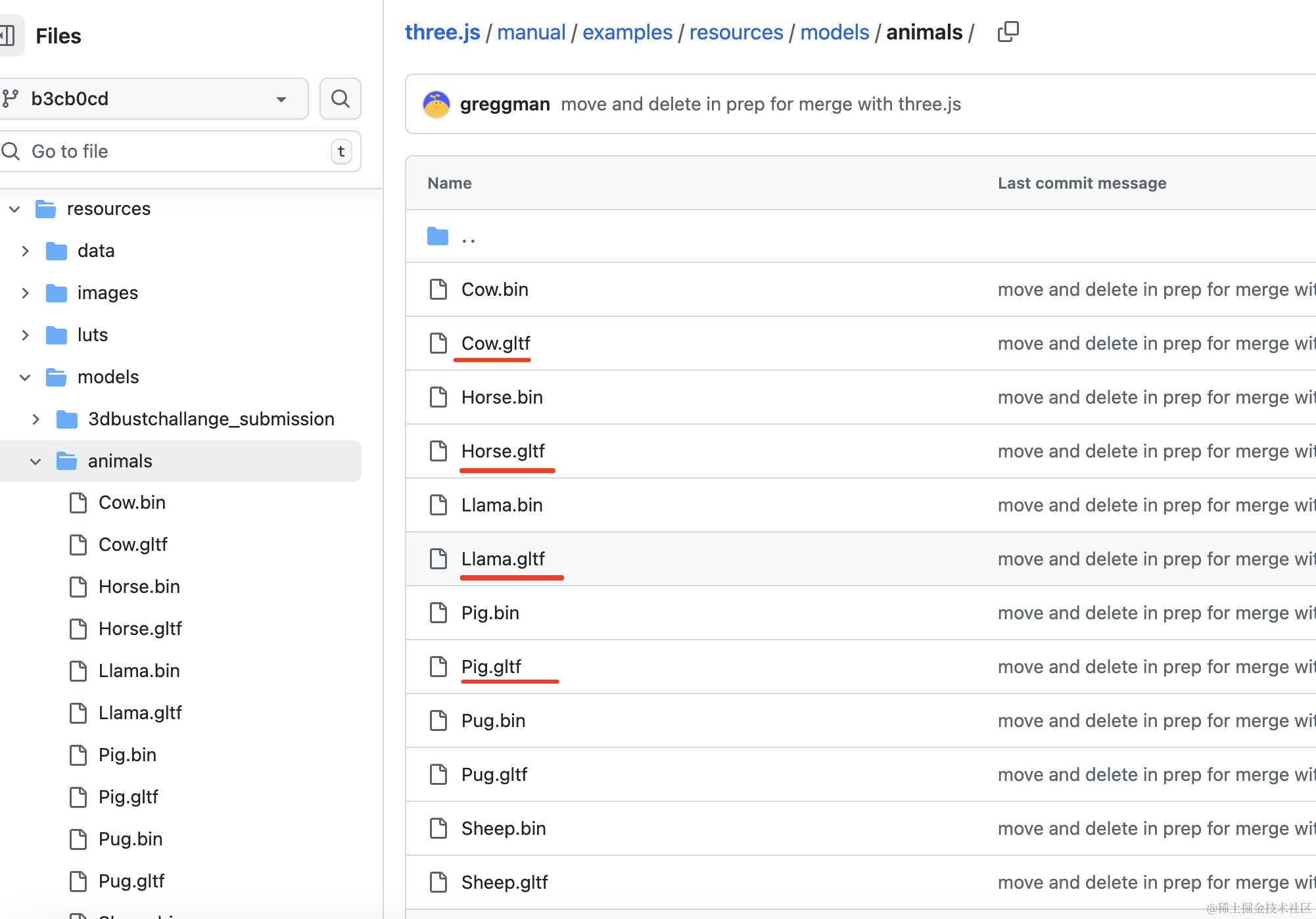
Task: Select the luts folder in tree
Action: coord(93,335)
